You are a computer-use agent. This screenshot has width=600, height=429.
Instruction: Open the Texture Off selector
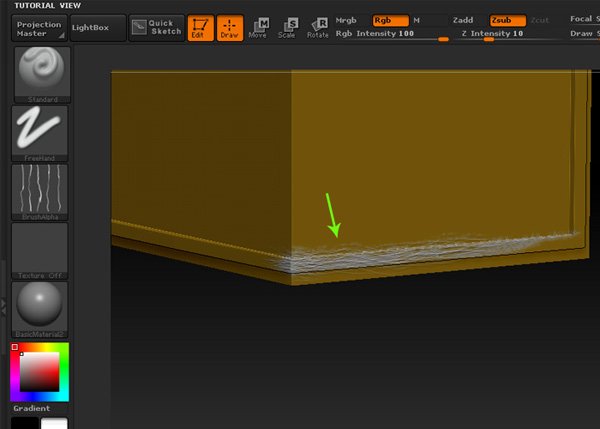coord(39,251)
